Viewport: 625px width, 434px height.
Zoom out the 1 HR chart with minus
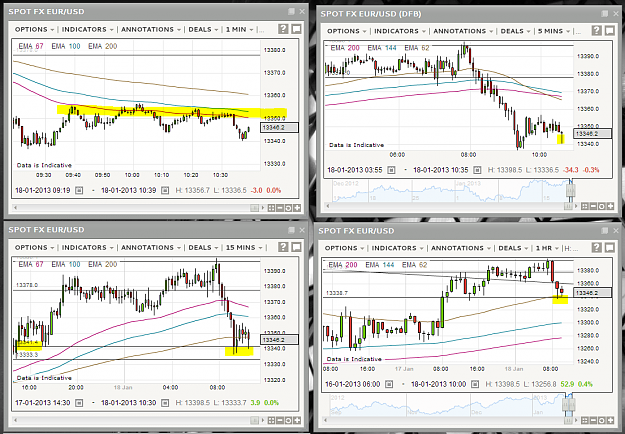pyautogui.click(x=593, y=420)
